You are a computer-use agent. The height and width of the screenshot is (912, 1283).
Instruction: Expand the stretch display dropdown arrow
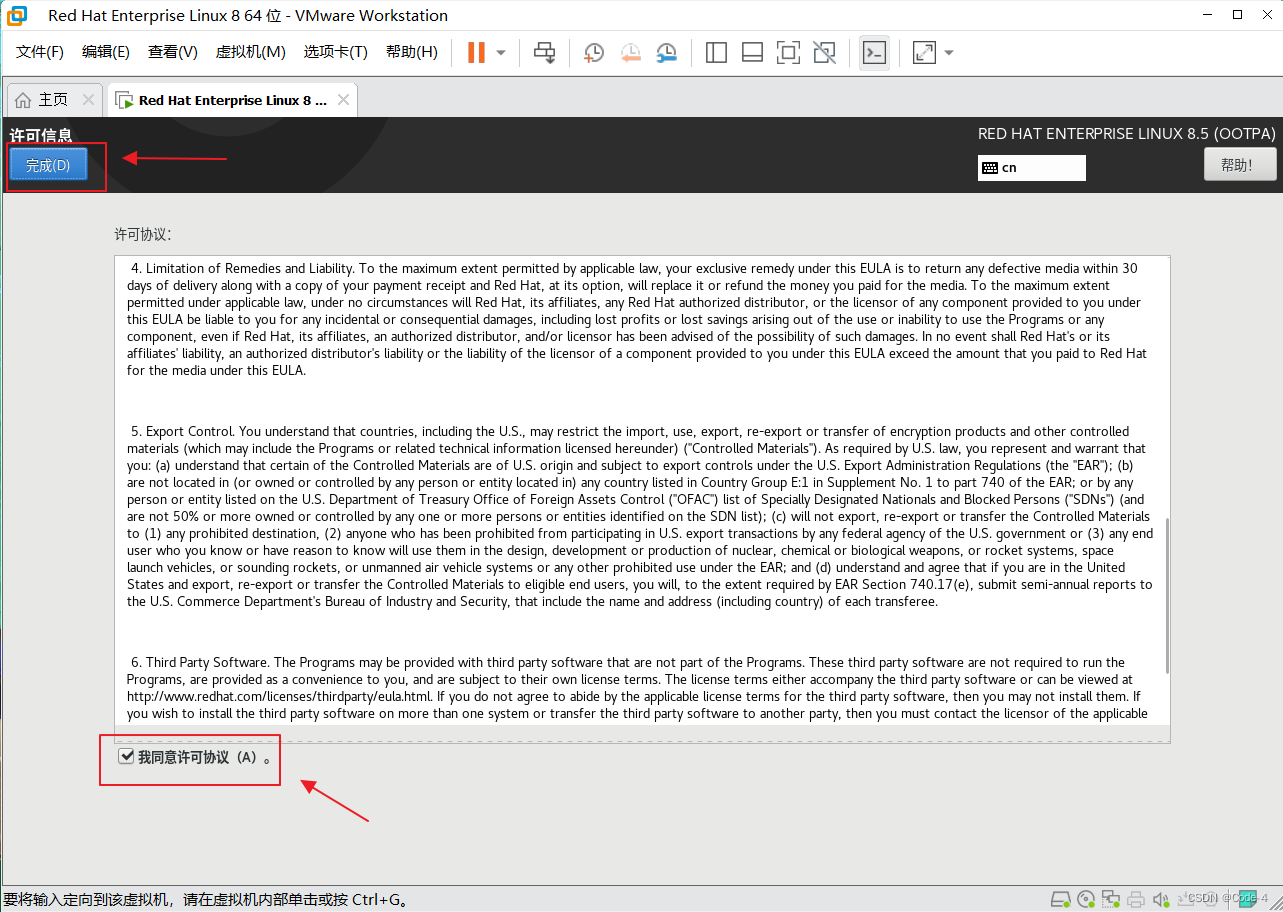949,52
